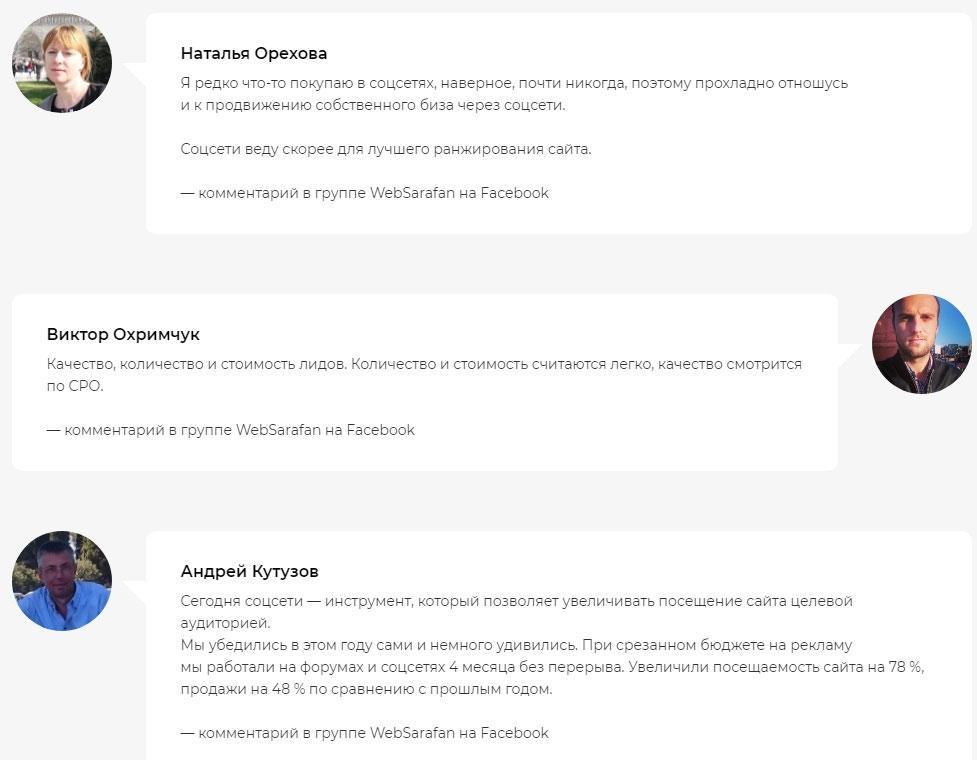Click Виктор Охримчук's profile photo
This screenshot has width=977, height=760.
click(922, 344)
